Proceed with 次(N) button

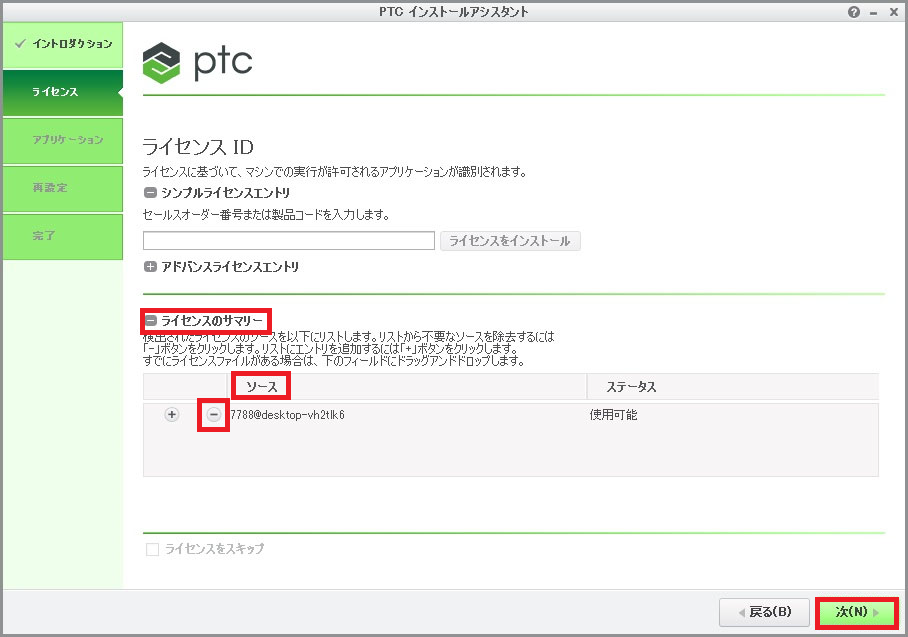tap(857, 612)
